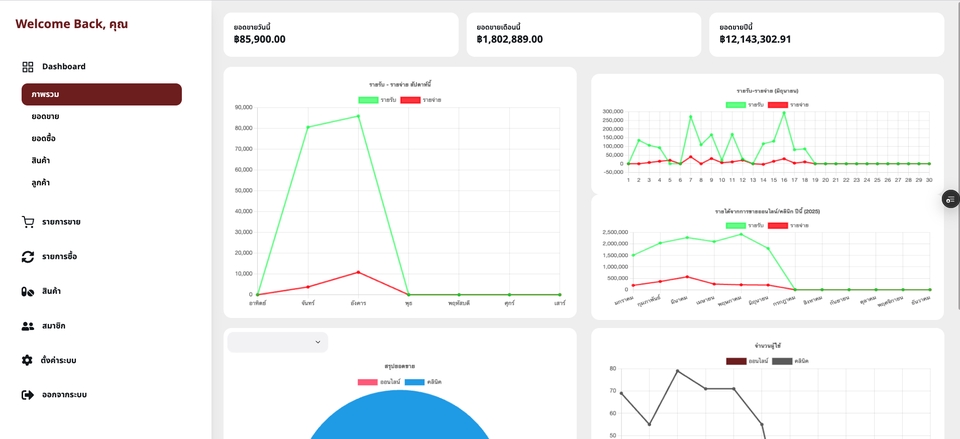Click the ยอดขายปีนี้ ฿12,143,302.91 card
This screenshot has width=960, height=439.
click(827, 35)
